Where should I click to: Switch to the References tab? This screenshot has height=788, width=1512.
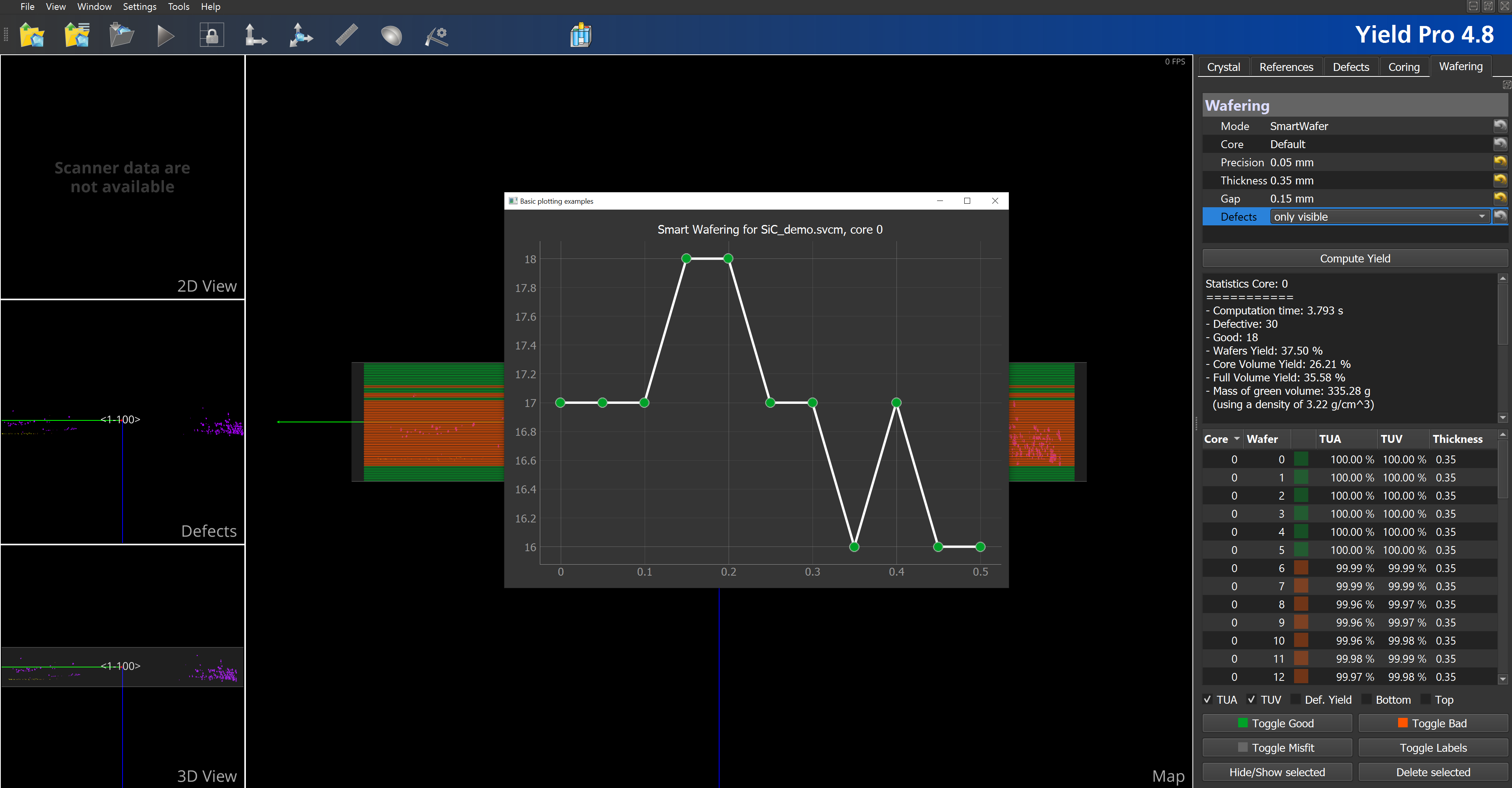click(x=1286, y=67)
